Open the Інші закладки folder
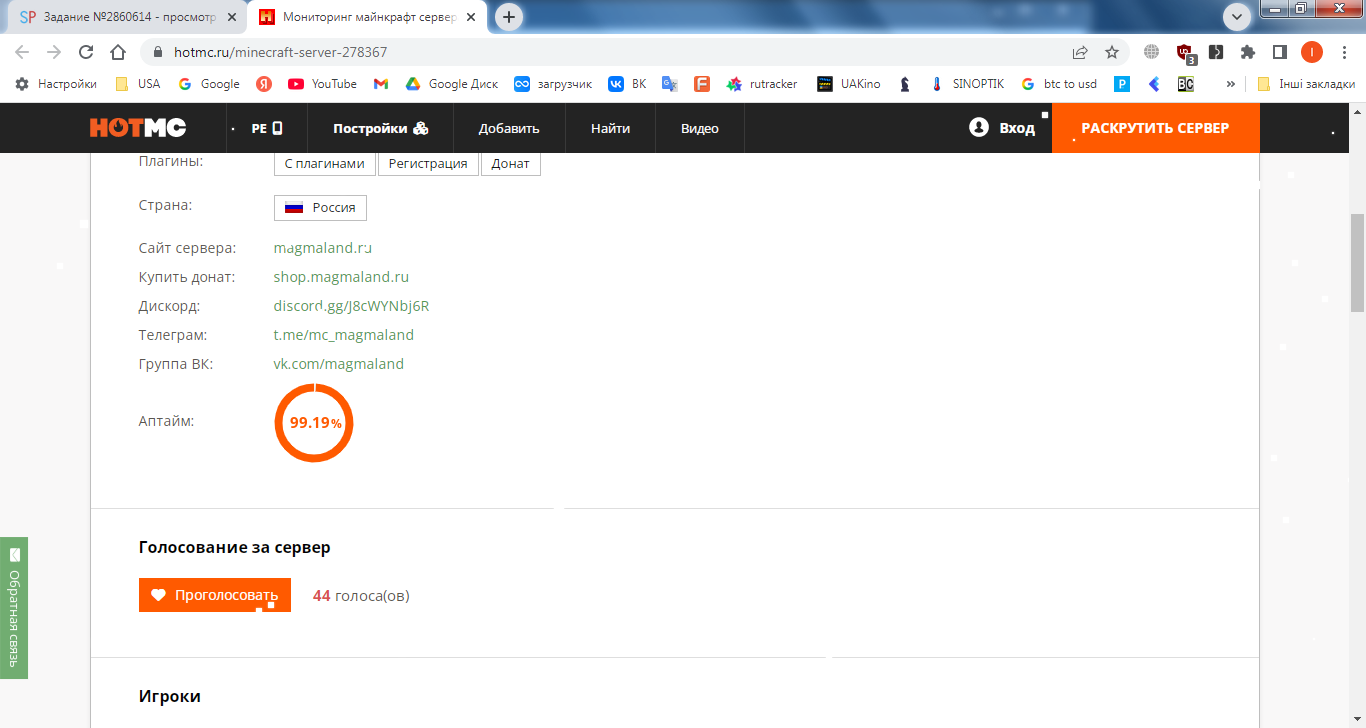The height and width of the screenshot is (728, 1366). [x=1306, y=84]
